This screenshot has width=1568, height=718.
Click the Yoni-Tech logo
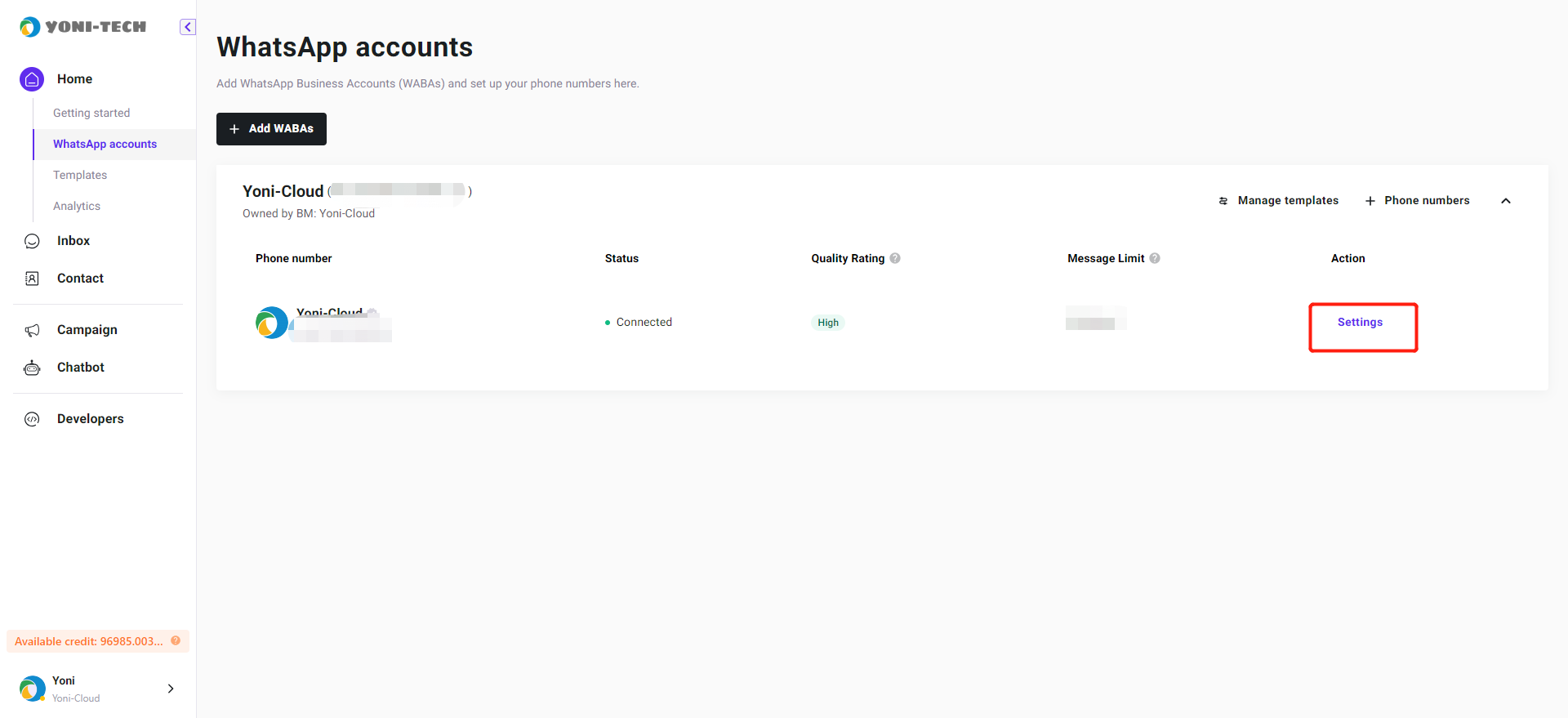click(x=82, y=27)
